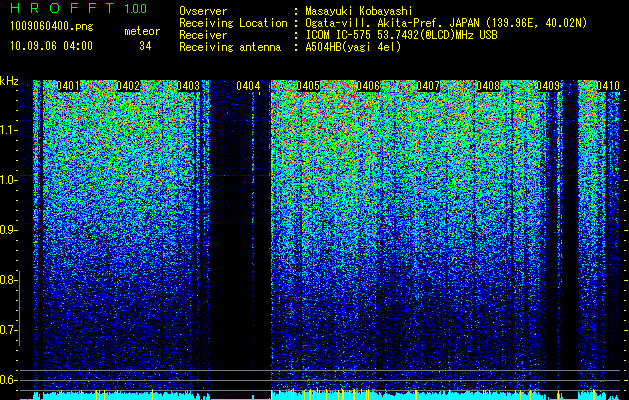The width and height of the screenshot is (629, 400).
Task: Click the 0403 time marker
Action: click(x=188, y=86)
